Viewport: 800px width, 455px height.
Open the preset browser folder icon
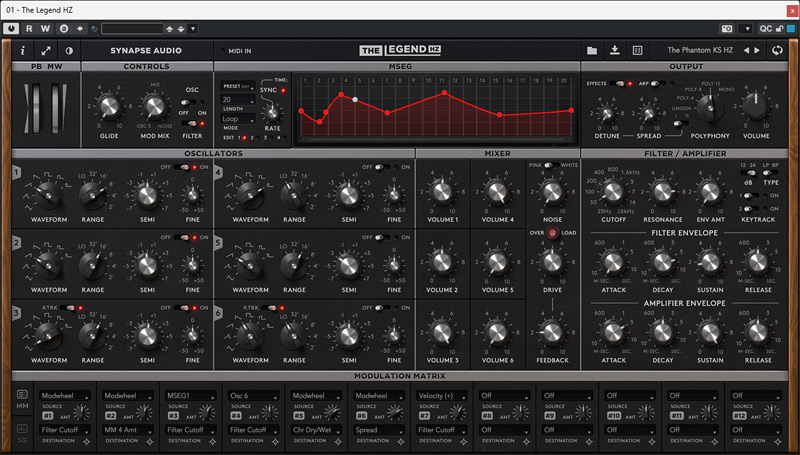tap(592, 50)
